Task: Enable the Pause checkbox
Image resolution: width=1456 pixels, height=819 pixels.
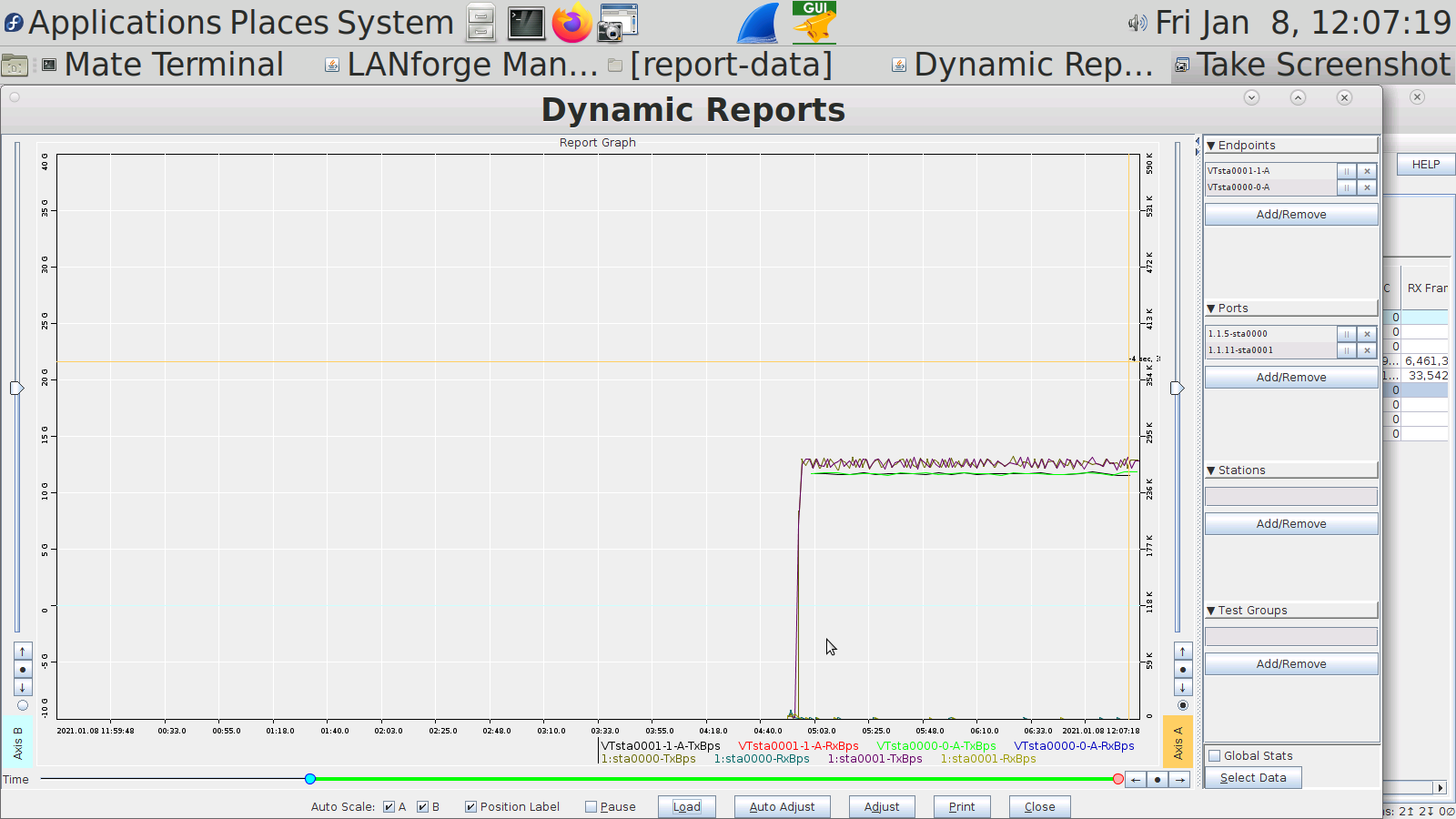Action: [591, 807]
